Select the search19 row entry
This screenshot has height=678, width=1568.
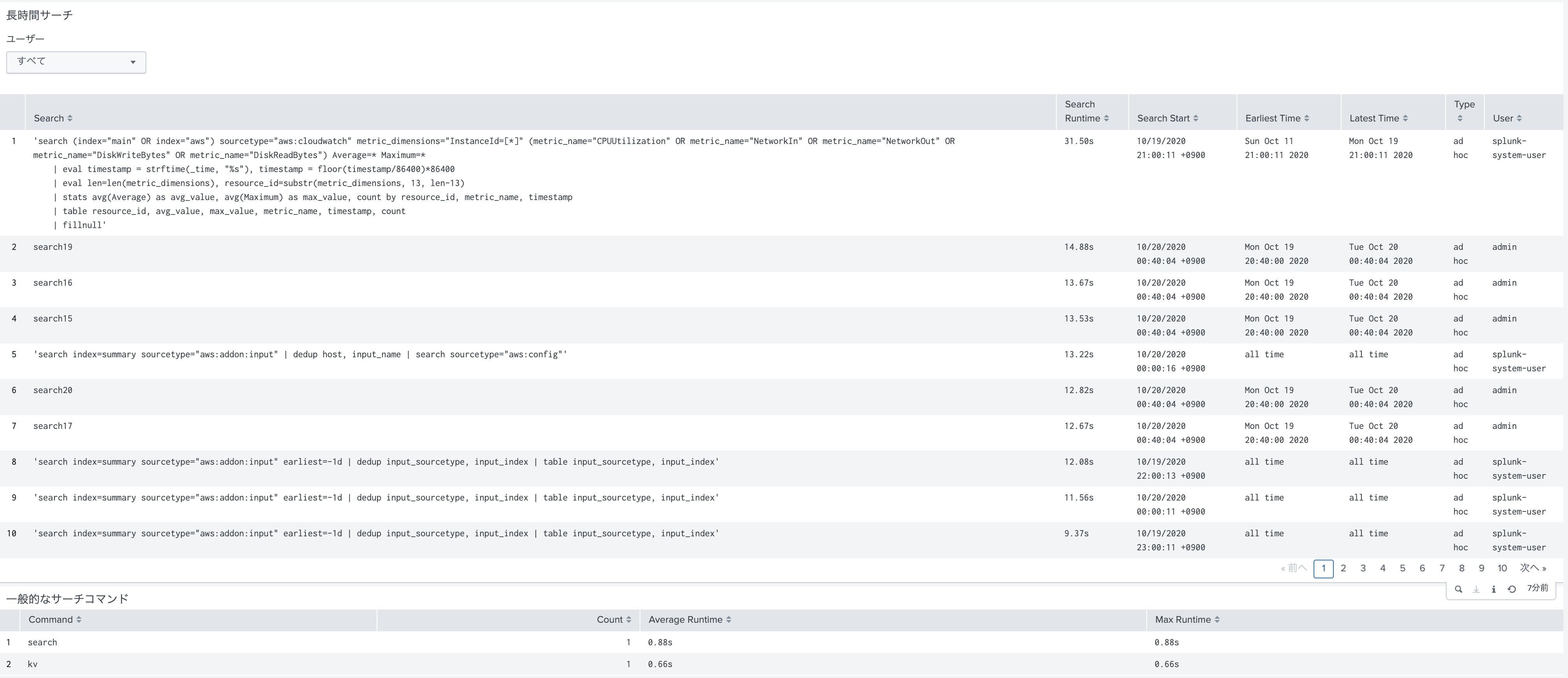click(53, 247)
